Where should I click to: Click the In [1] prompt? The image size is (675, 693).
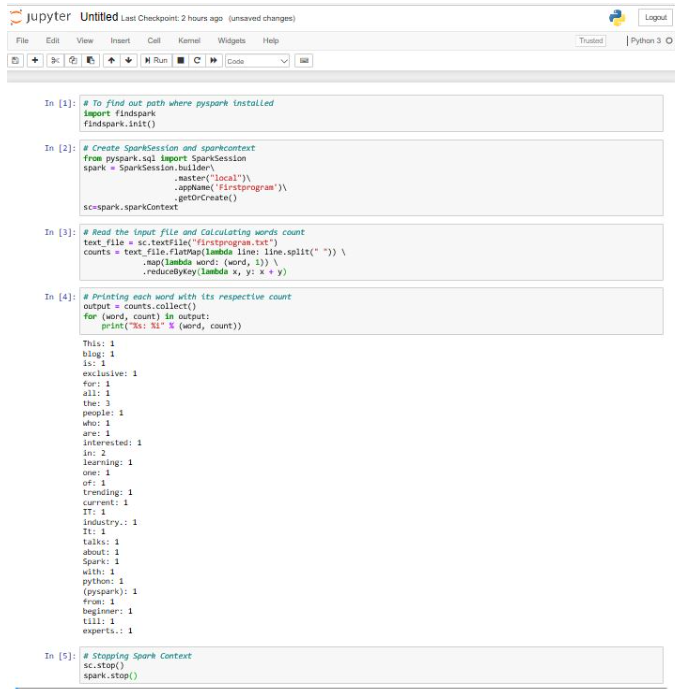tap(60, 103)
